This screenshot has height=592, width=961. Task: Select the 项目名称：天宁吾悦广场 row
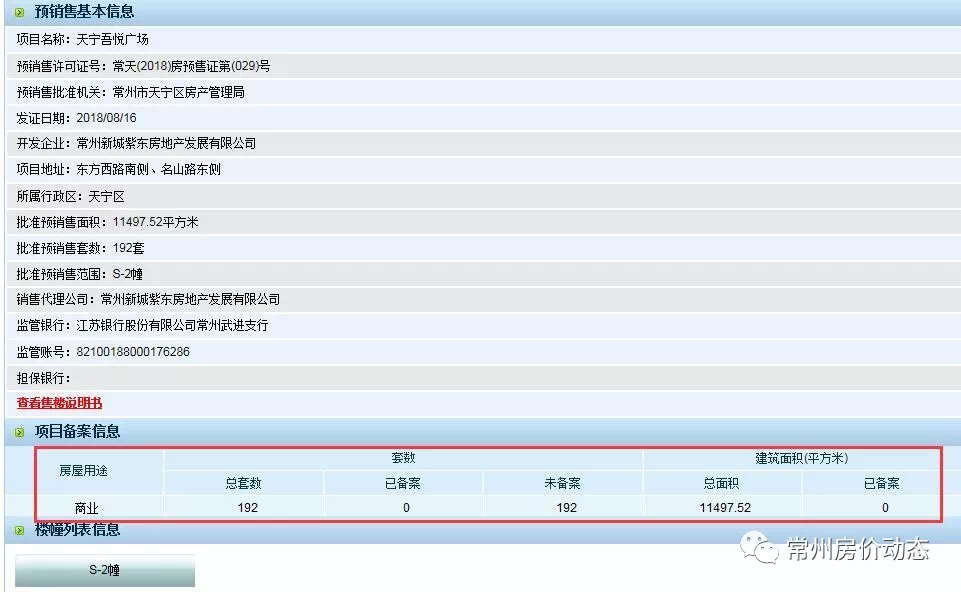483,39
